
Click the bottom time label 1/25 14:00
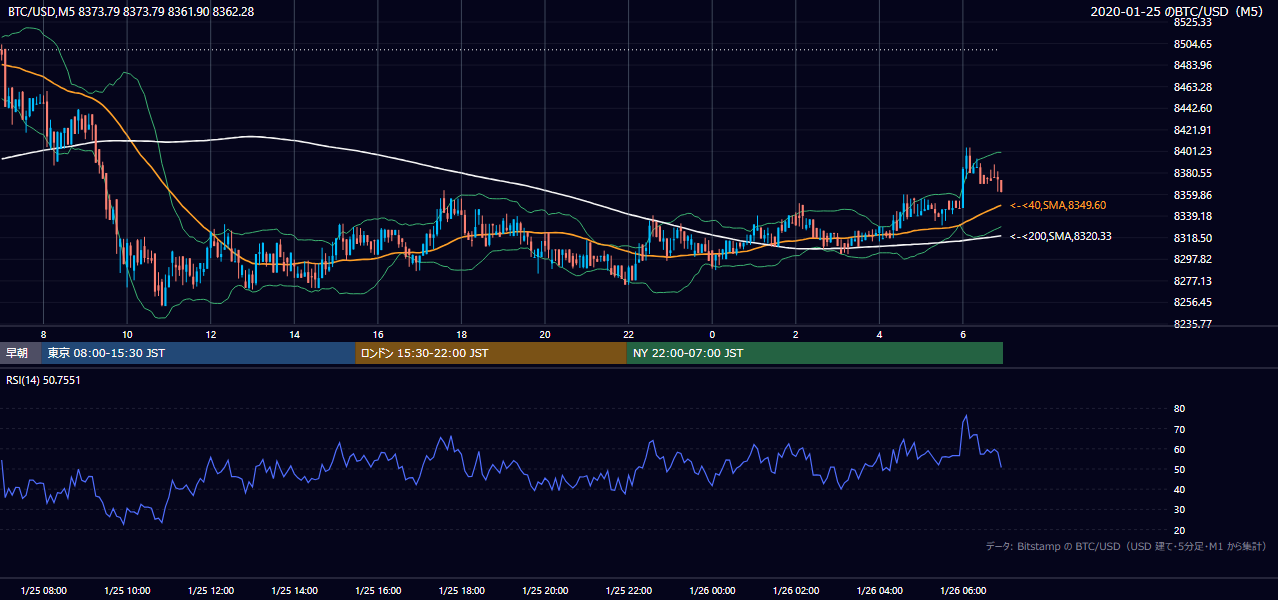(294, 591)
